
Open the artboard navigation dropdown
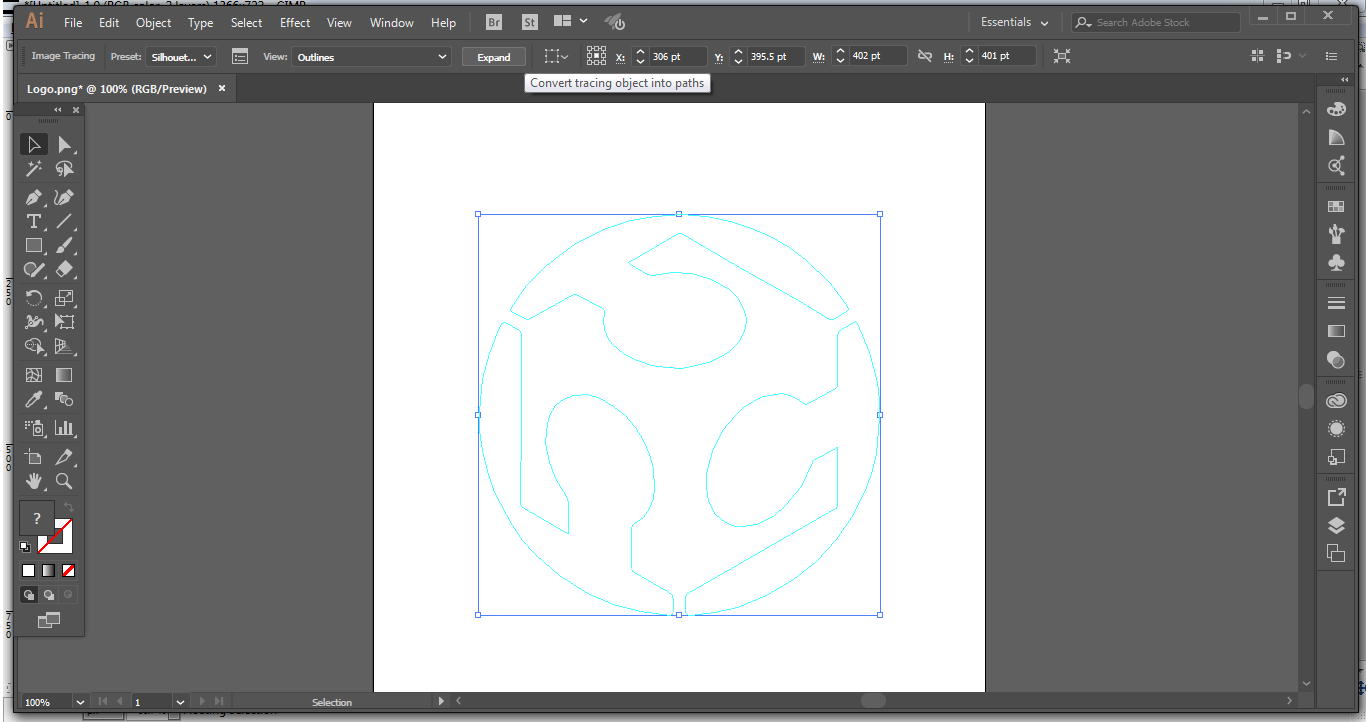[180, 702]
